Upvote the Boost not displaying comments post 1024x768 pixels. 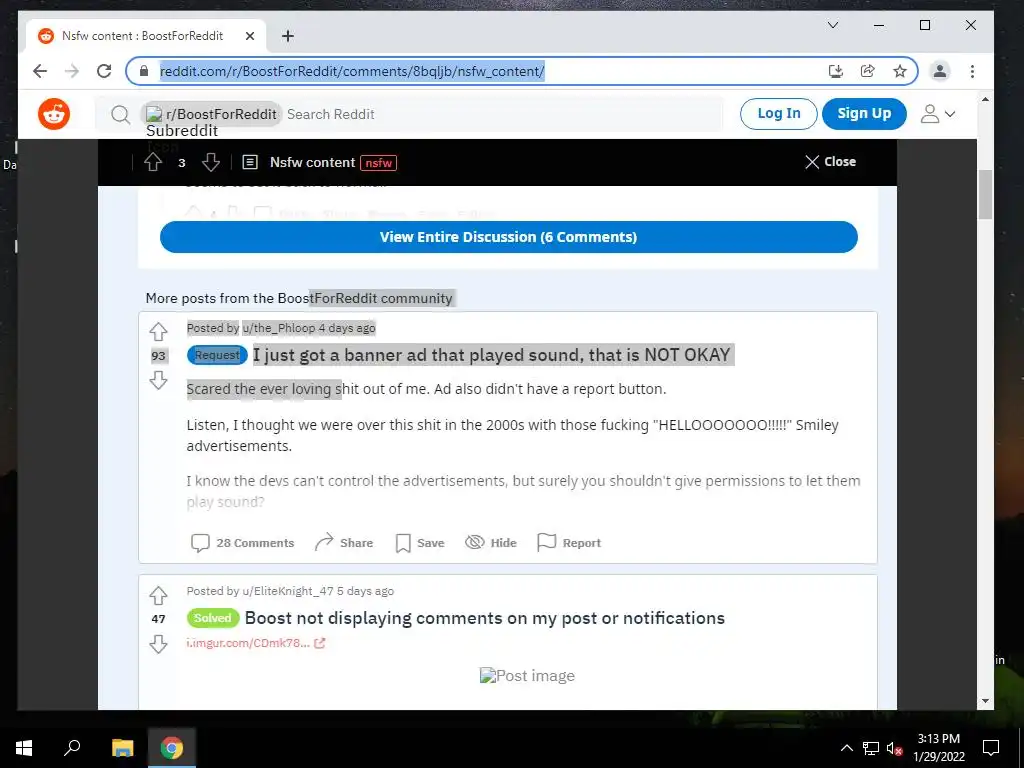[158, 596]
